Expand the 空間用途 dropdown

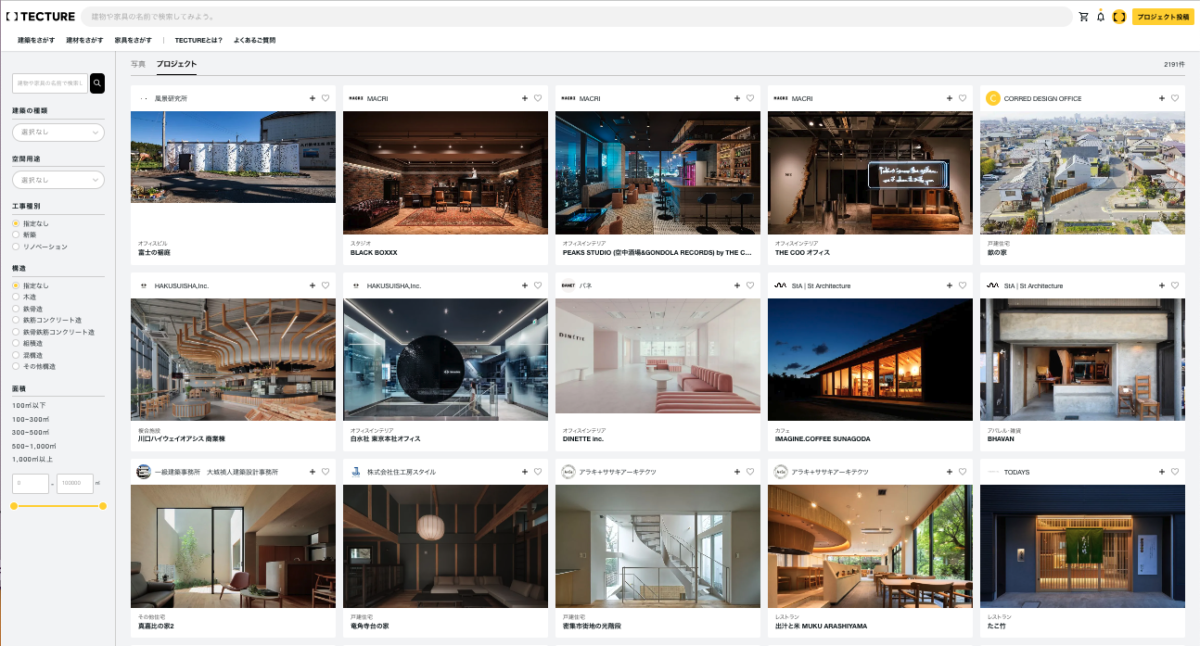pos(58,180)
